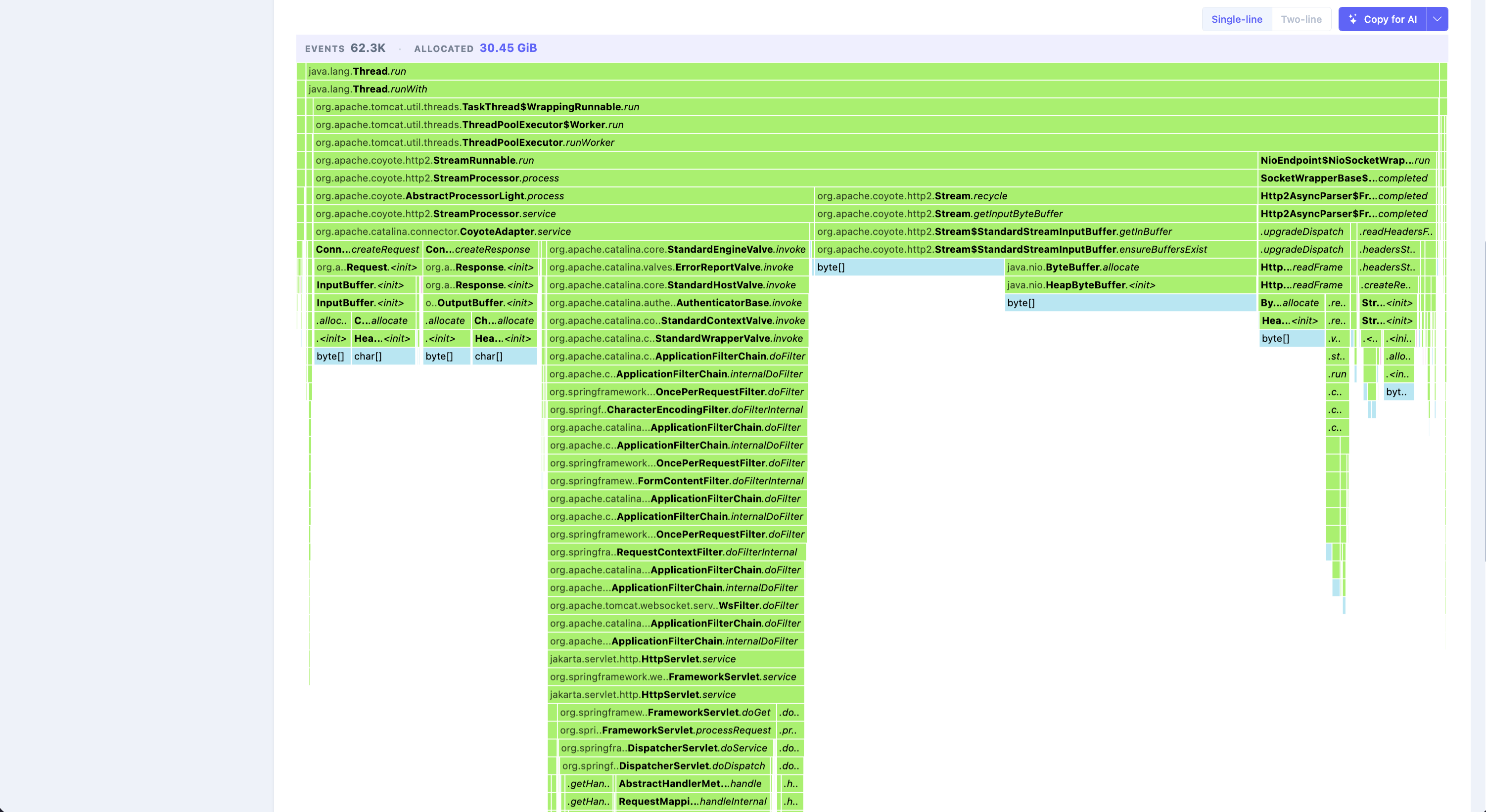Select the HeapByteBuffer.<init> frame
Viewport: 1486px width, 812px height.
coord(1131,285)
